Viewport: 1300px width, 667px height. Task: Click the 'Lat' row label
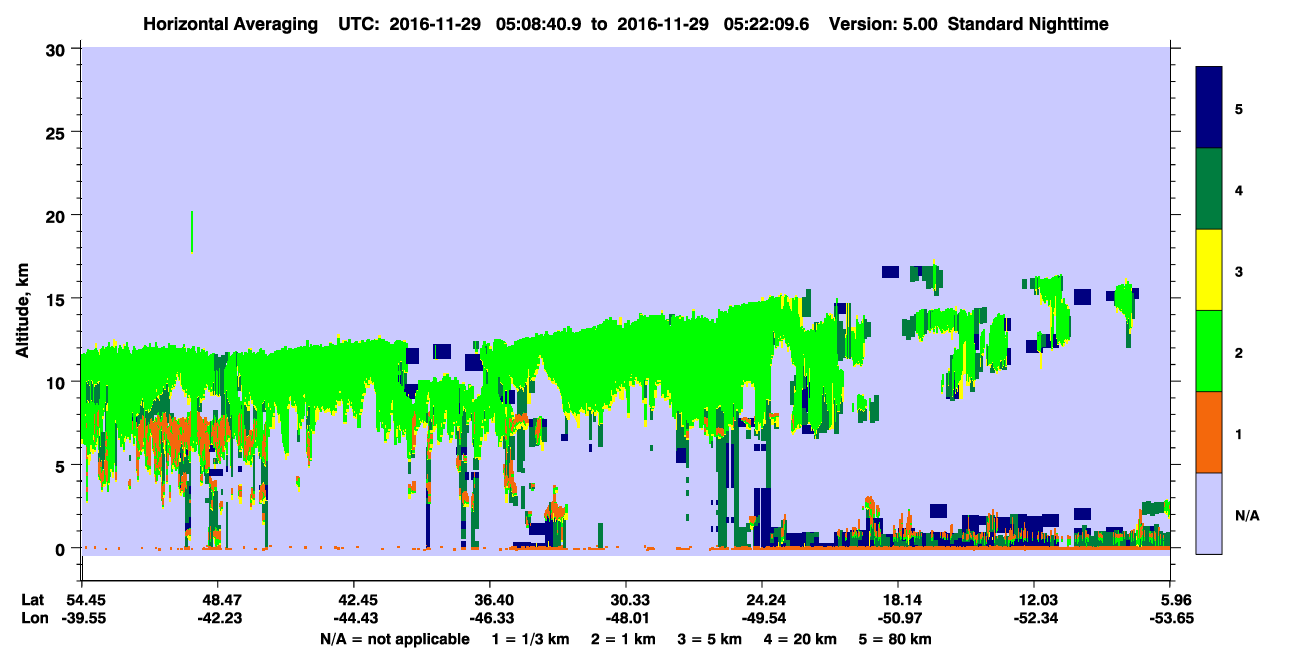[33, 600]
